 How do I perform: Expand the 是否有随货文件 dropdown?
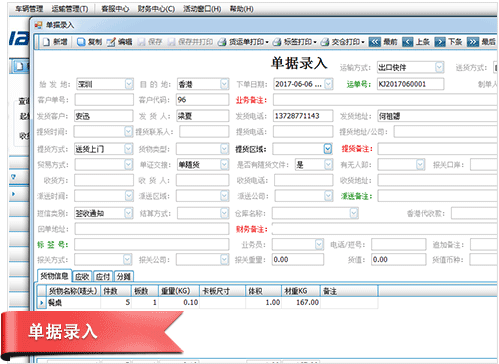click(x=328, y=164)
